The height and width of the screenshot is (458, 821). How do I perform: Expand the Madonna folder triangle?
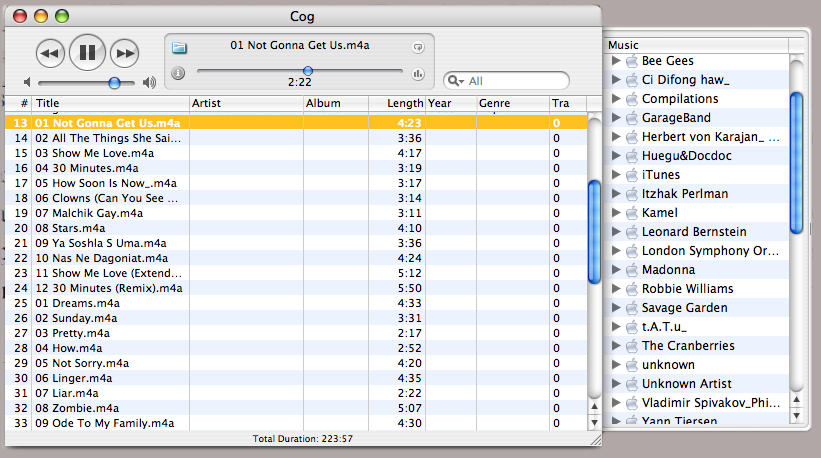(616, 270)
